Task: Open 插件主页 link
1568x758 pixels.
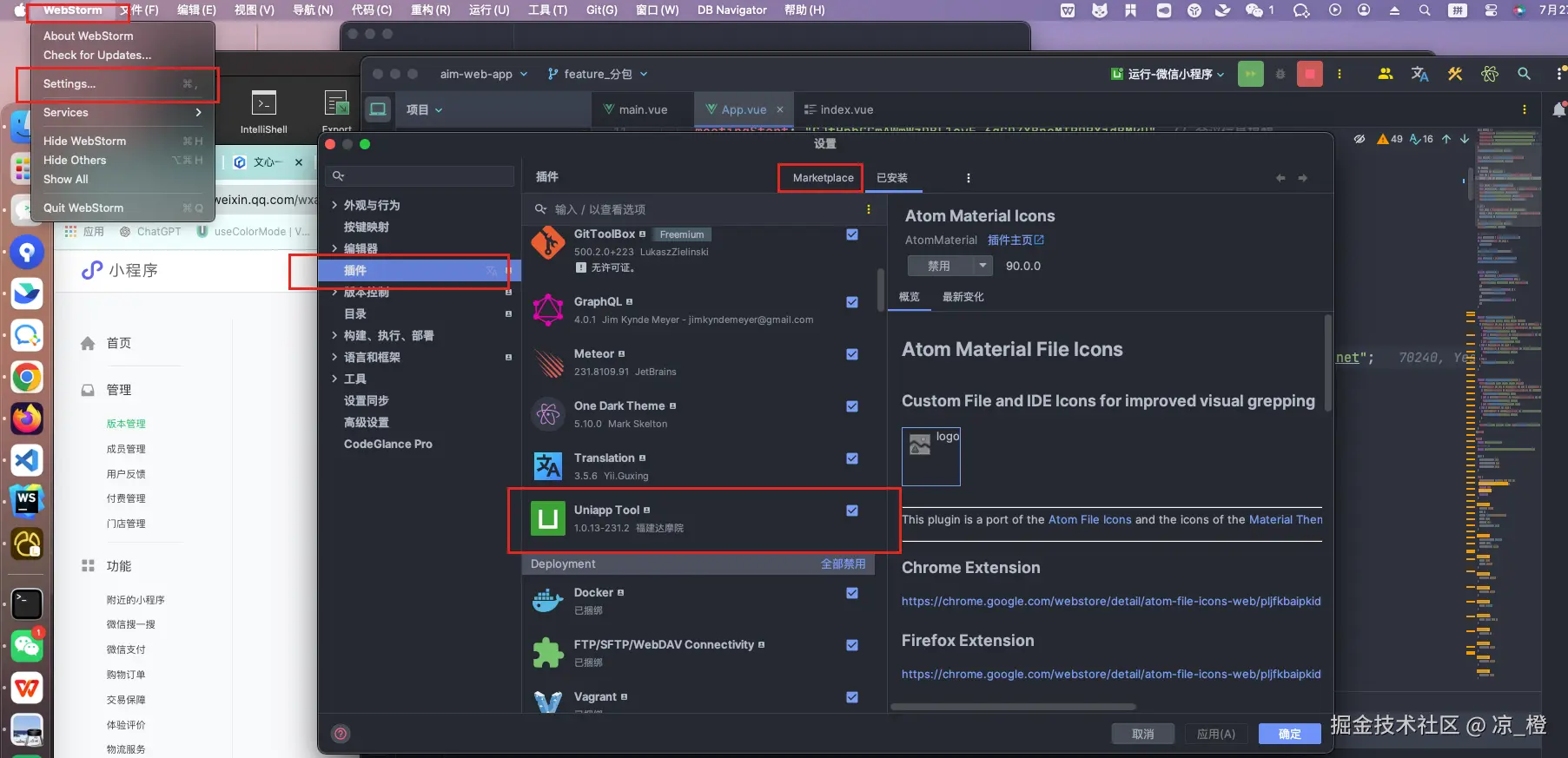Action: [x=1016, y=240]
